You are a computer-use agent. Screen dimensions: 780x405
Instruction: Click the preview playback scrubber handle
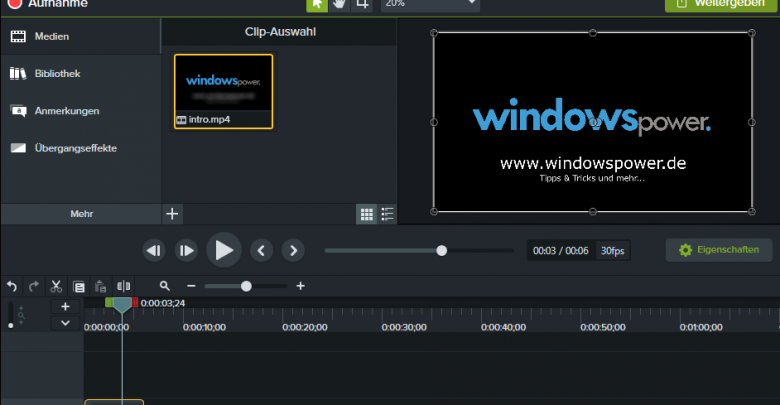pos(441,251)
